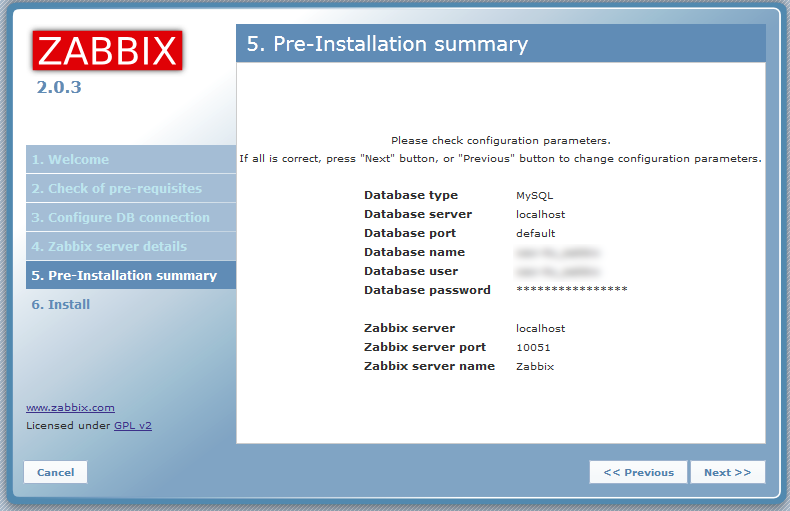Open the www.zabbix.com link

point(70,408)
